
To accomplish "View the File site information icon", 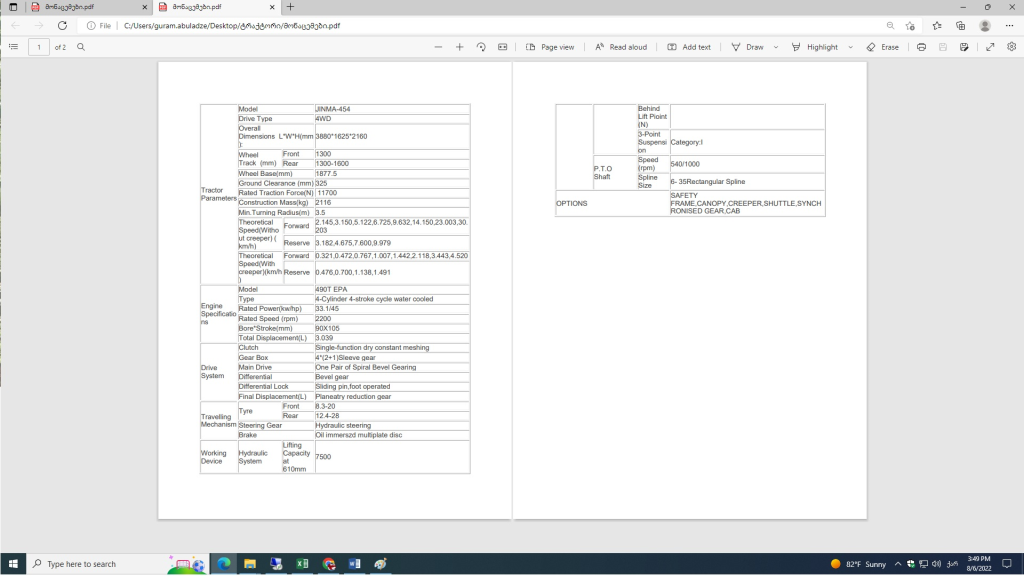I will pyautogui.click(x=99, y=25).
